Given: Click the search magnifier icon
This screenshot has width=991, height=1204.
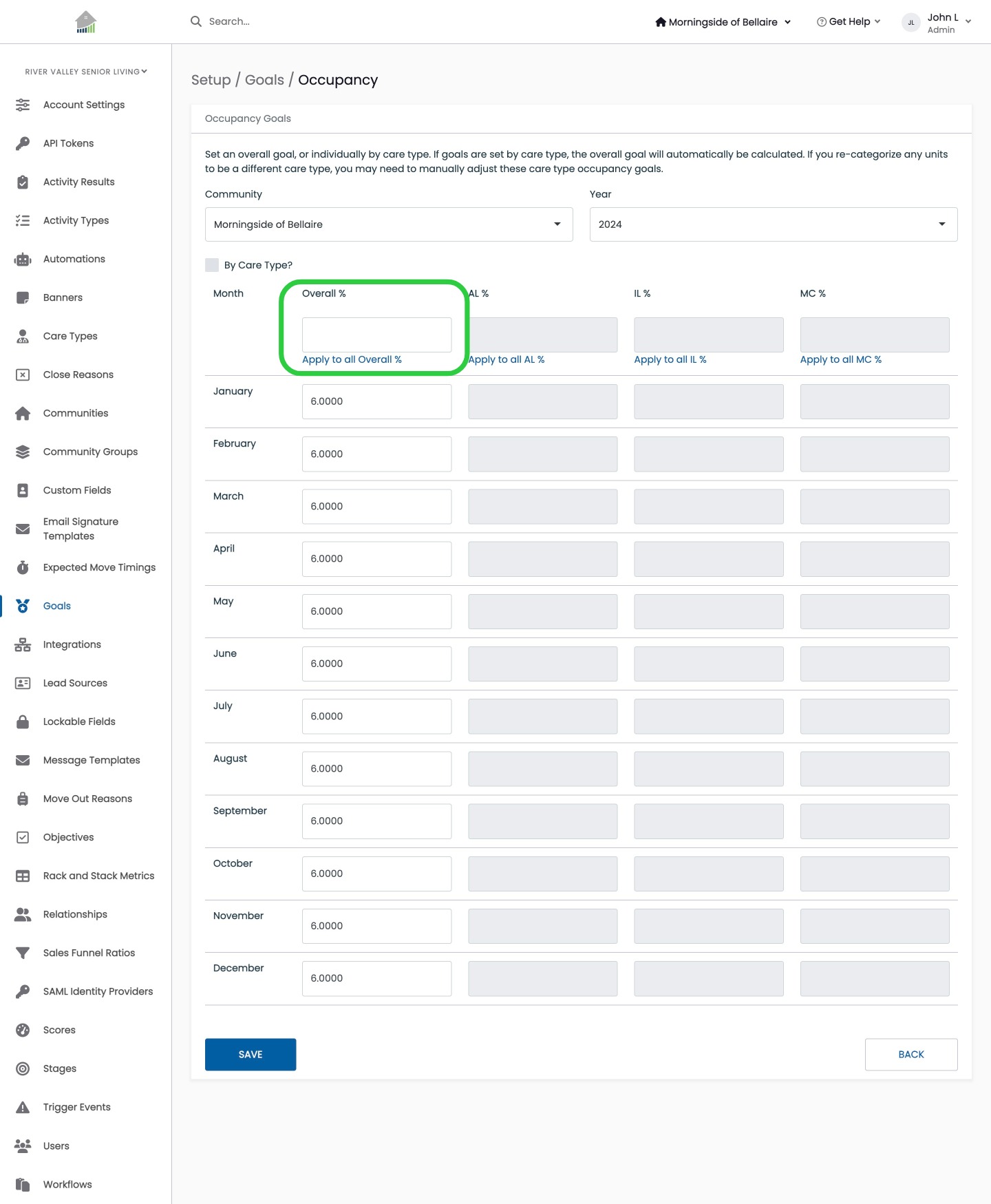Looking at the screenshot, I should click(196, 21).
